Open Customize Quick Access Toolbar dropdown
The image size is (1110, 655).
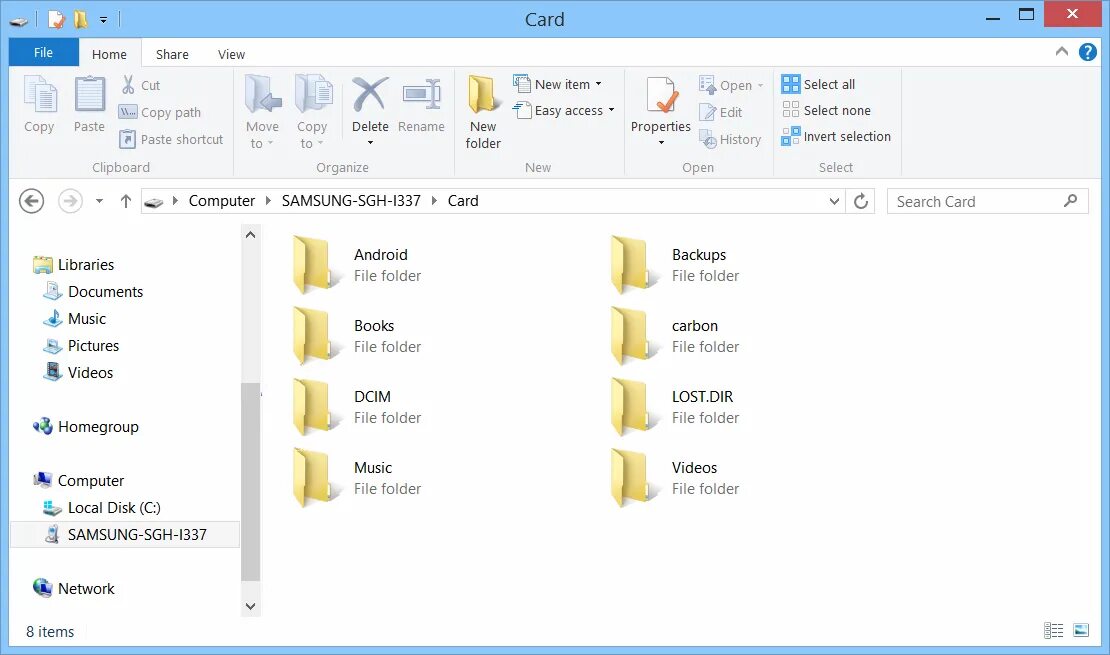tap(103, 20)
